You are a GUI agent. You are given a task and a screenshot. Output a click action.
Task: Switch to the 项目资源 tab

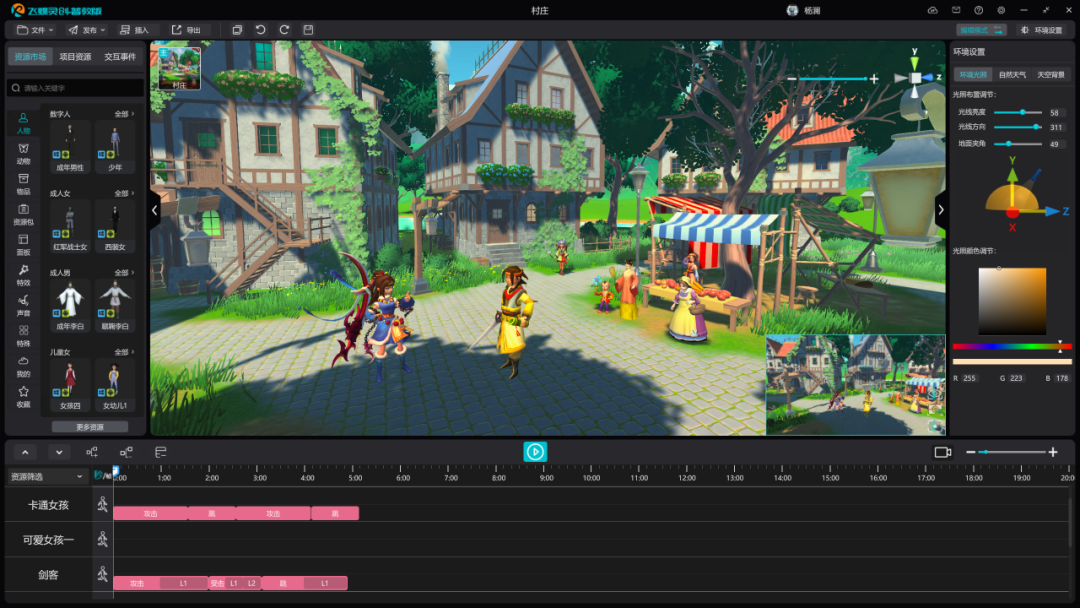pos(75,56)
